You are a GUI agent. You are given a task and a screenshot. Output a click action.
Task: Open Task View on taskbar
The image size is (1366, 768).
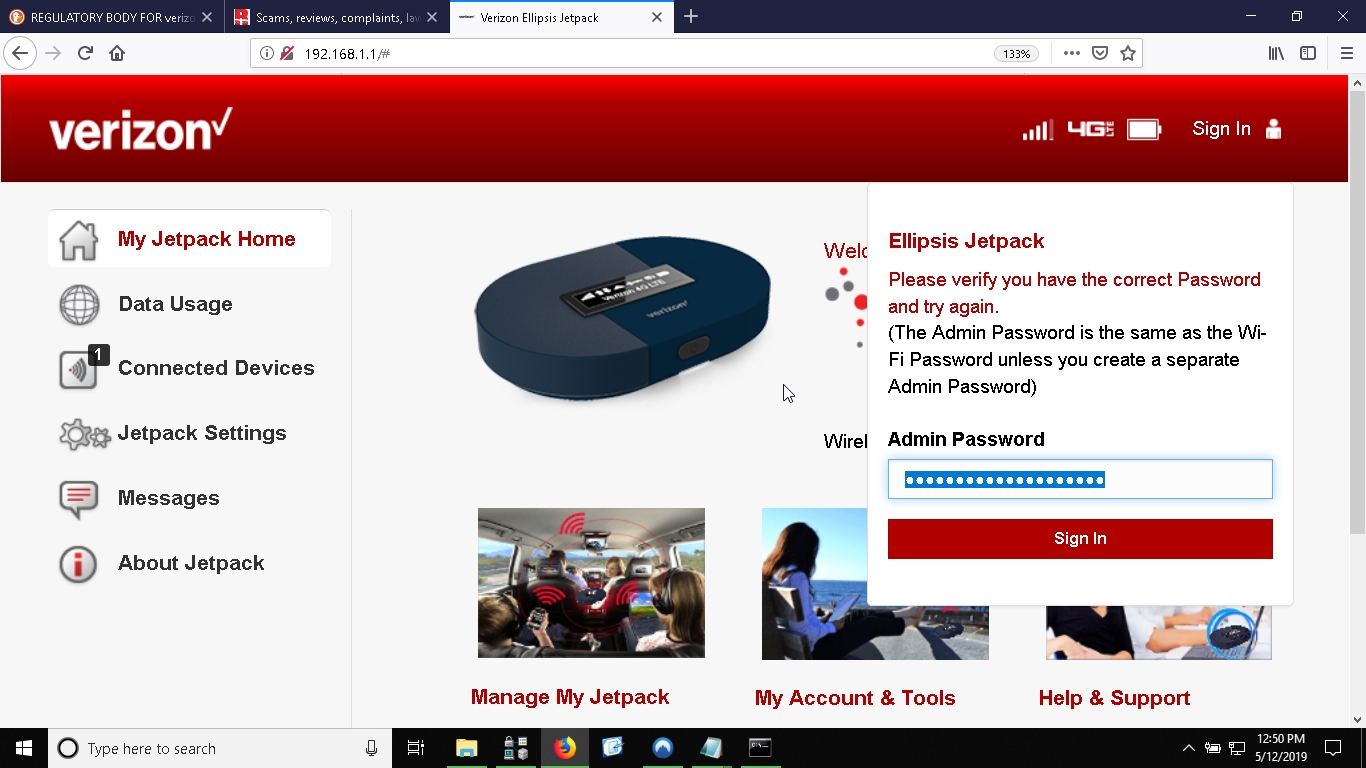[416, 748]
